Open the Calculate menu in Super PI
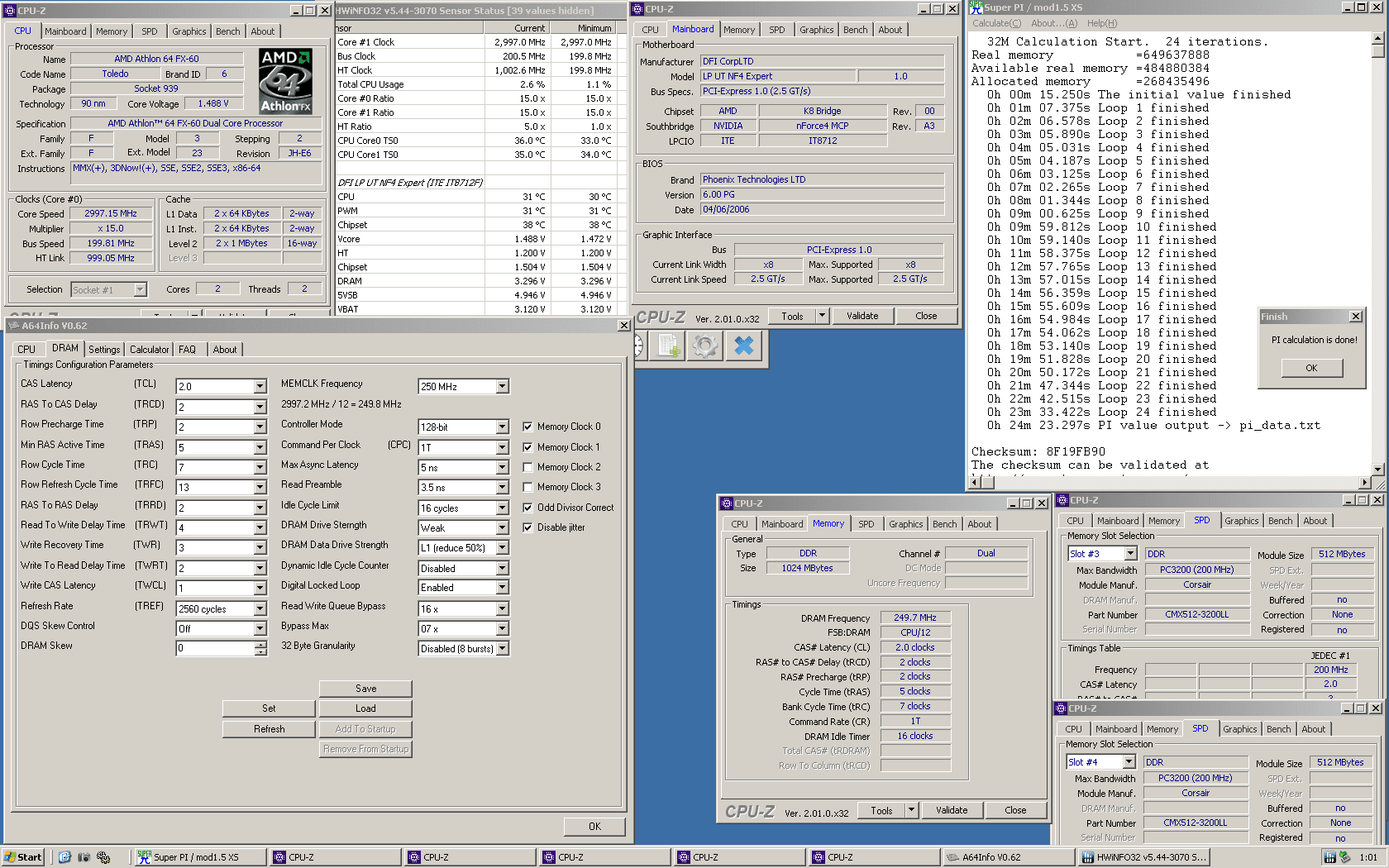 [x=996, y=23]
